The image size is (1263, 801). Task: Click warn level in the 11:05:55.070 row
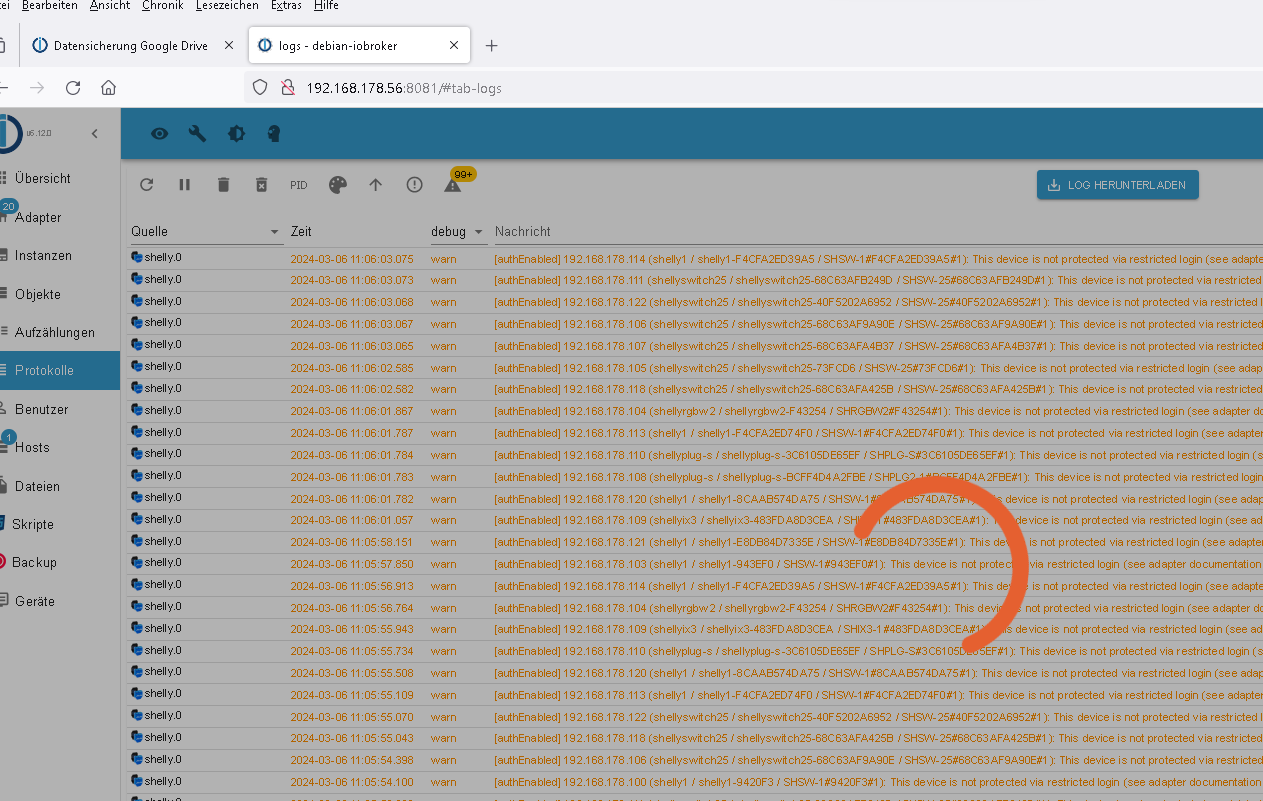click(444, 717)
